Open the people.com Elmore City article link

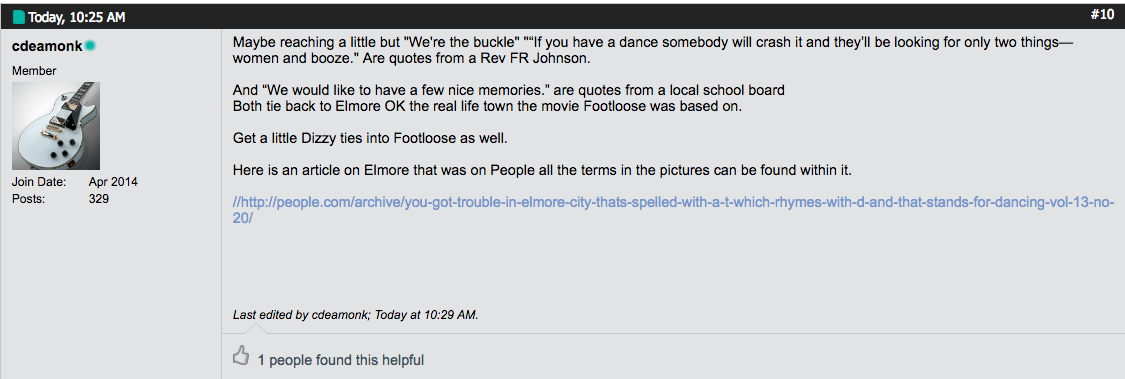tap(673, 210)
